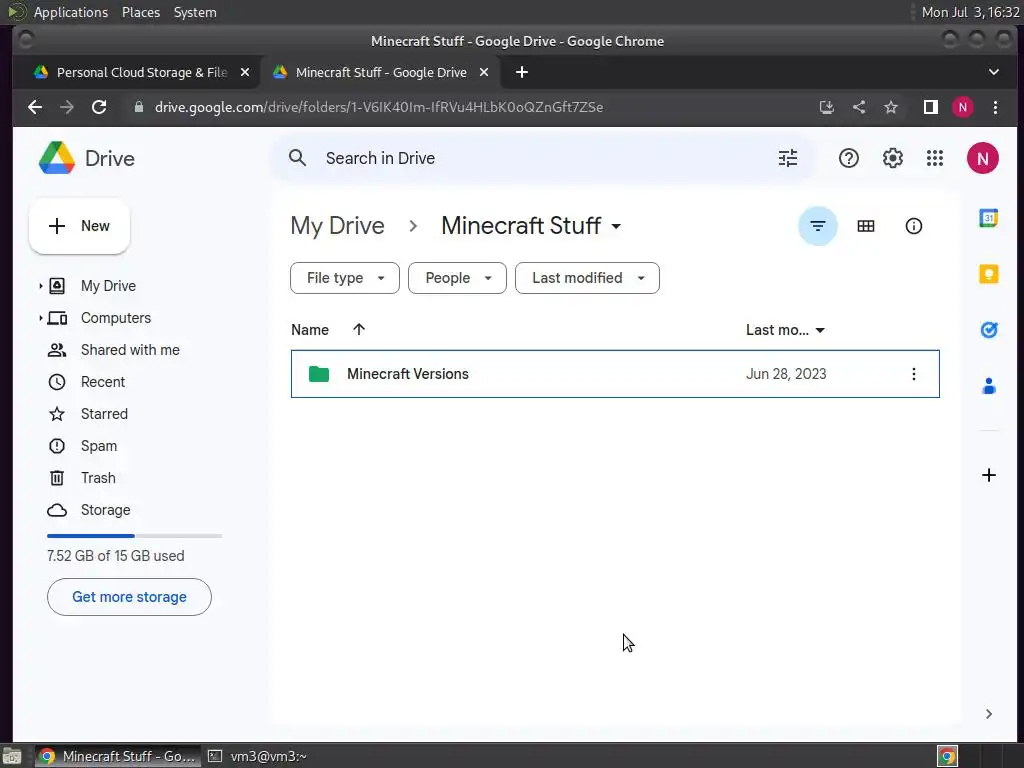Click the search magnifier icon
This screenshot has width=1024, height=768.
coord(297,158)
